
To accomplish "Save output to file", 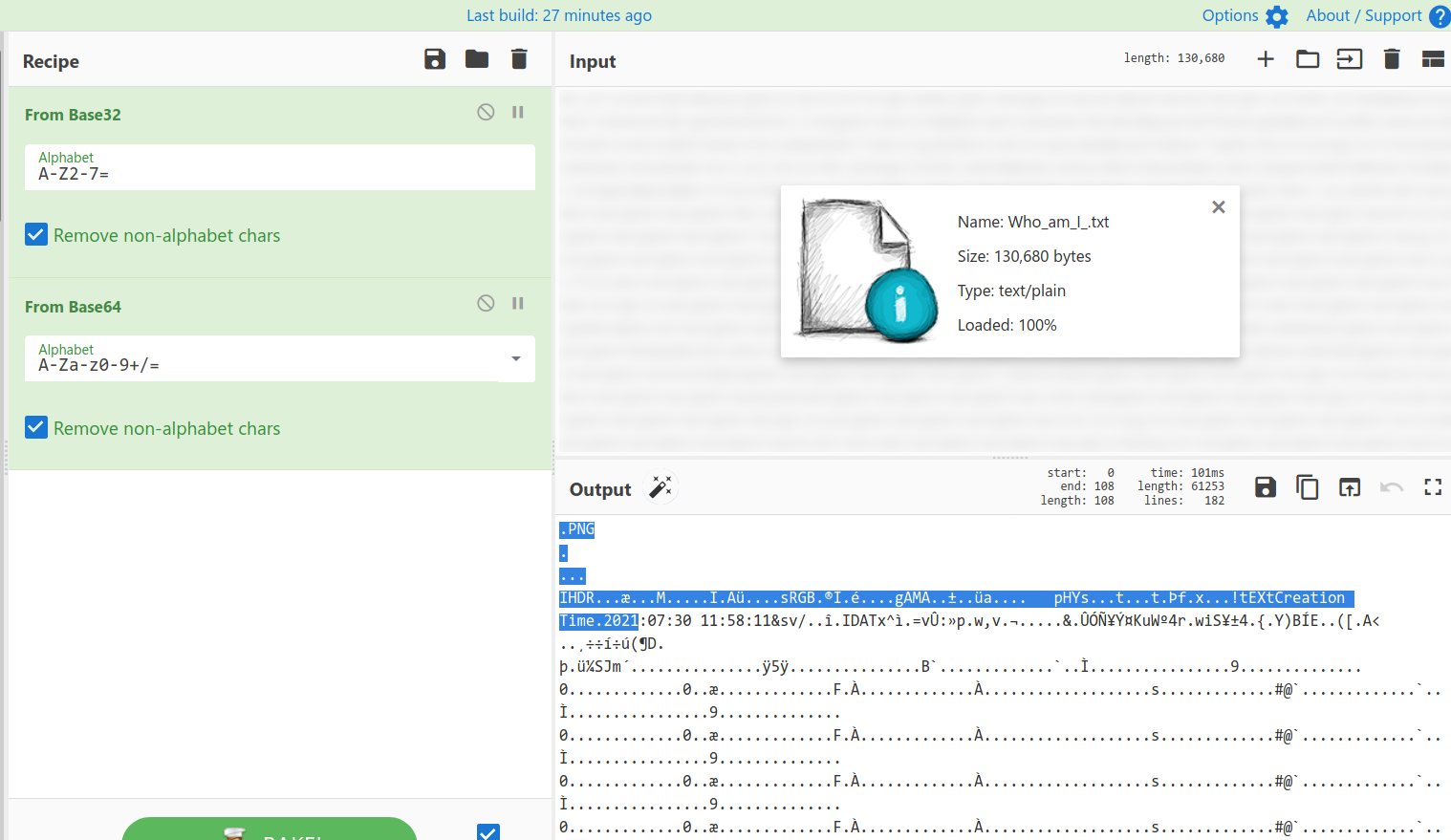I will coord(1266,487).
